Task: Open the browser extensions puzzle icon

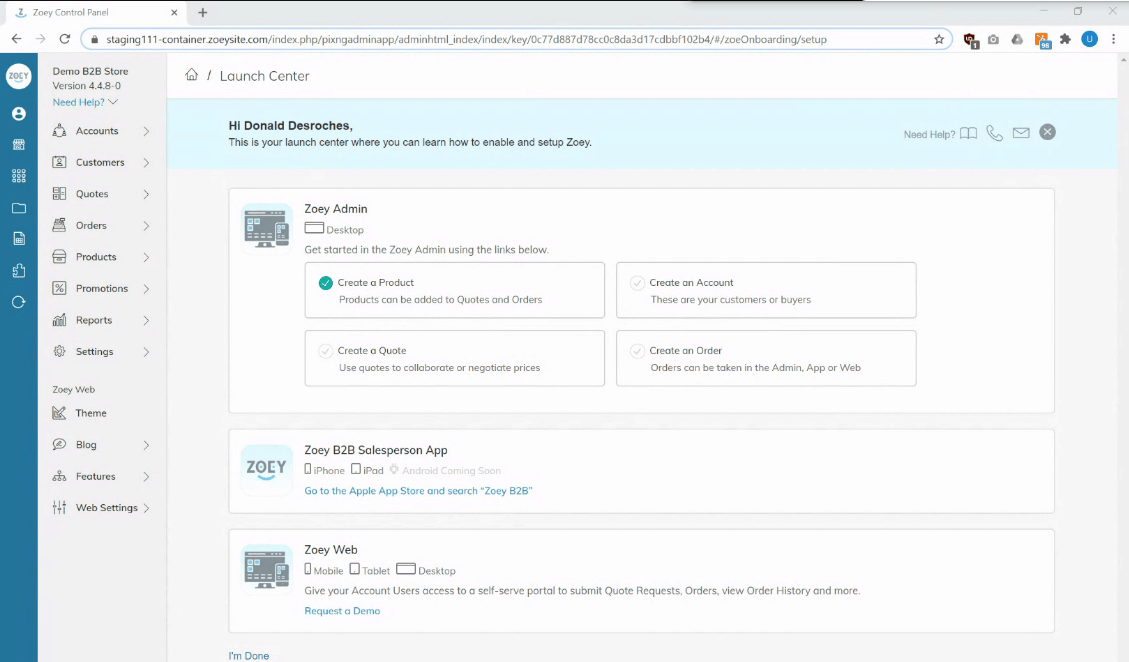Action: [x=1065, y=40]
